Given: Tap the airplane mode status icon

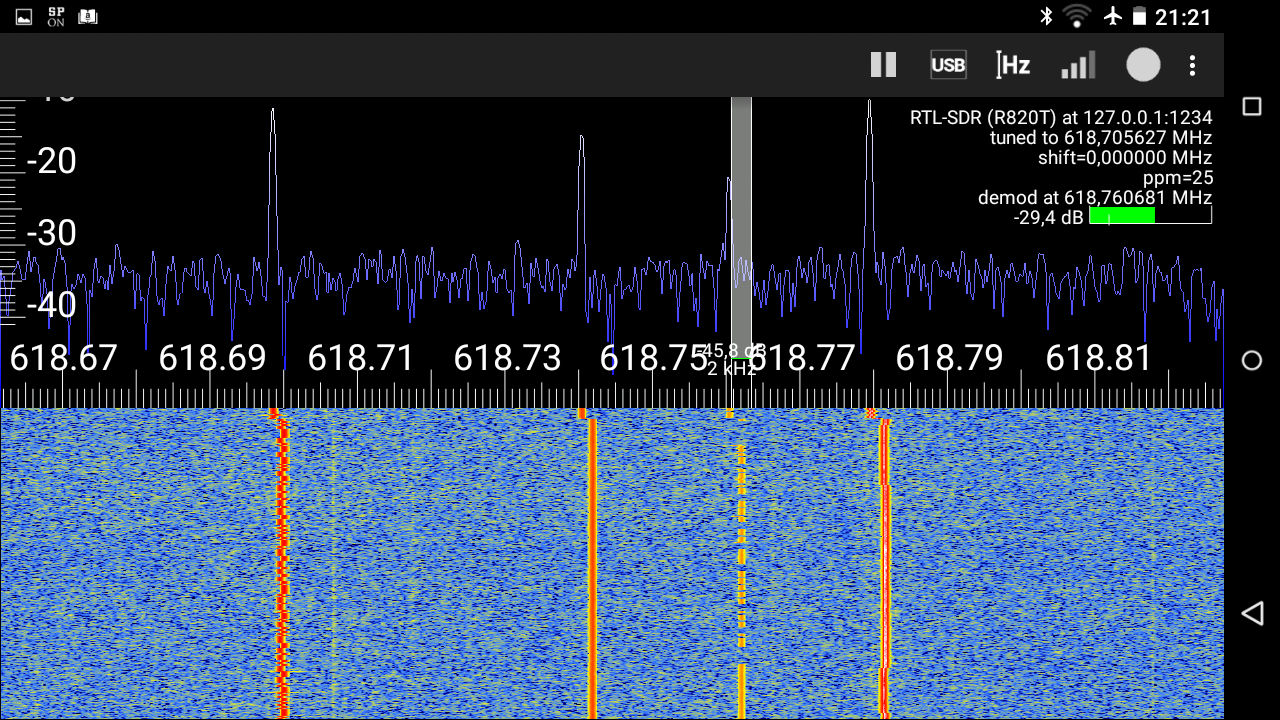Looking at the screenshot, I should pyautogui.click(x=1112, y=16).
